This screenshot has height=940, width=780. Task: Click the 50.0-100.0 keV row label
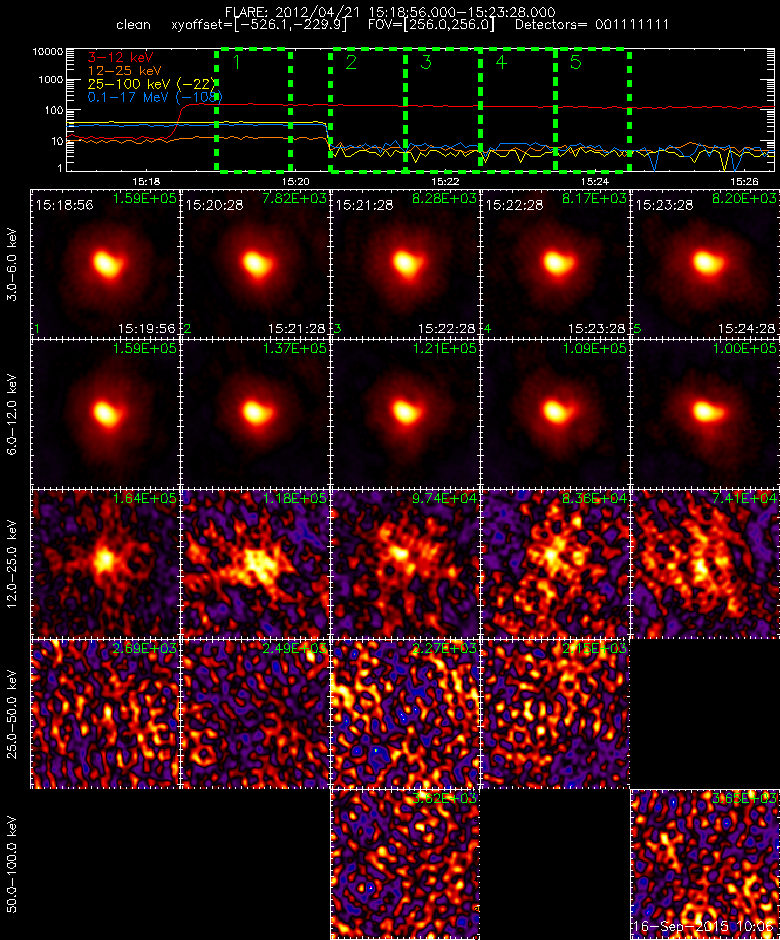[x=12, y=864]
